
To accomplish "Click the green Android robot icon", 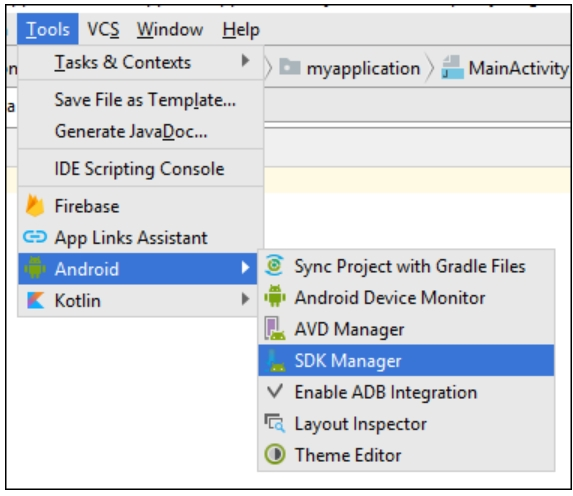I will (35, 268).
